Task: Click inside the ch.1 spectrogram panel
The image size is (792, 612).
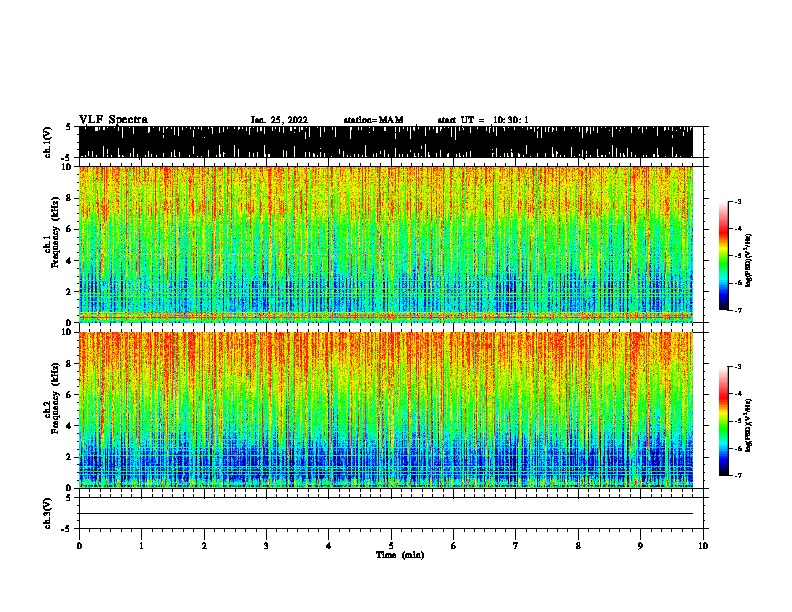Action: click(386, 244)
